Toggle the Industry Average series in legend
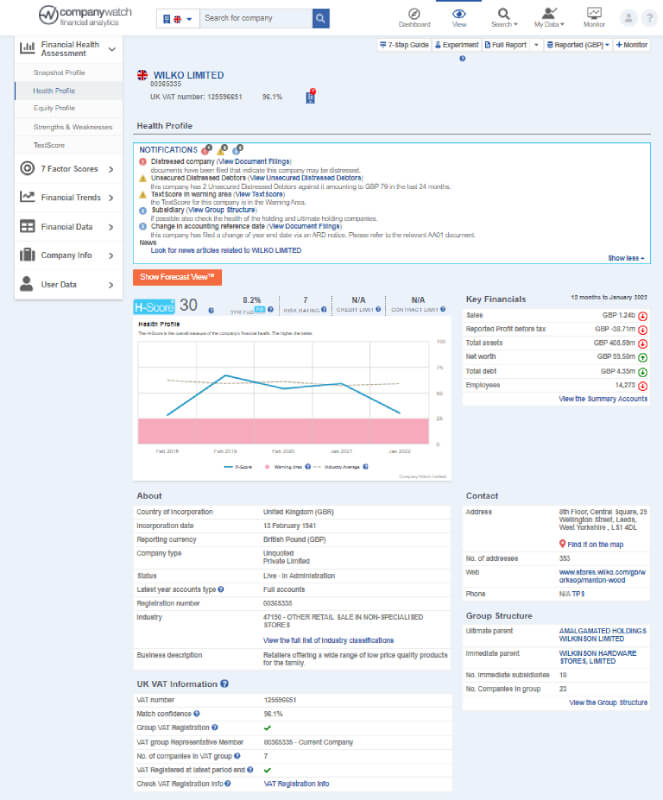 click(337, 467)
